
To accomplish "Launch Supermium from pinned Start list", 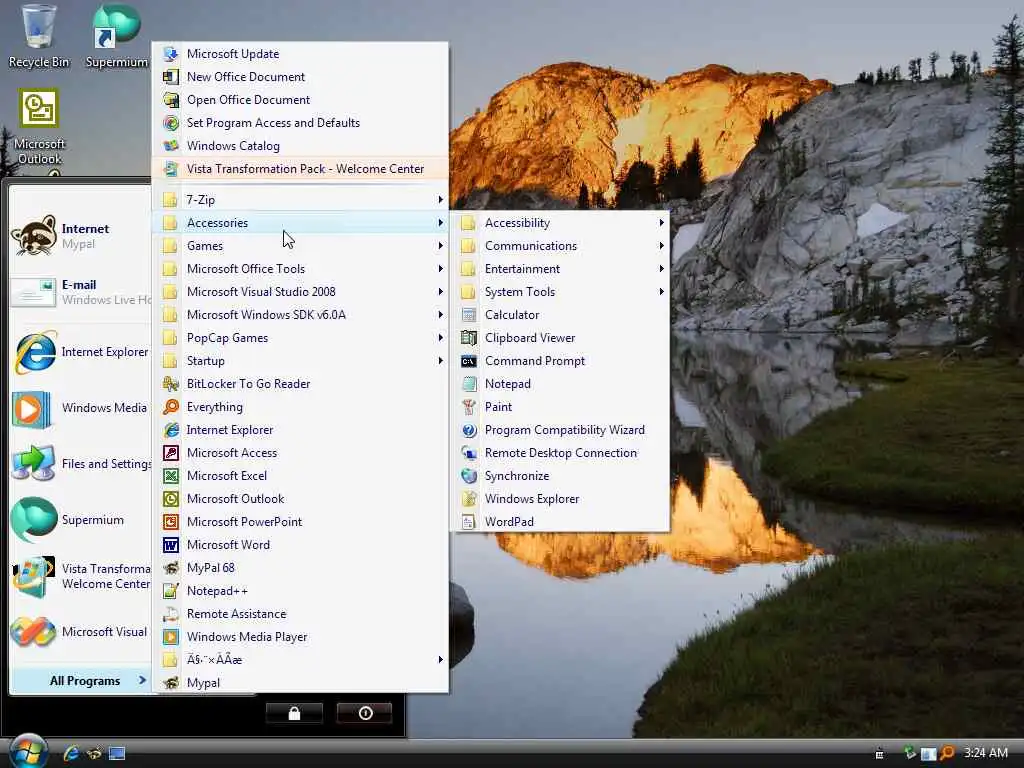I will [34, 520].
